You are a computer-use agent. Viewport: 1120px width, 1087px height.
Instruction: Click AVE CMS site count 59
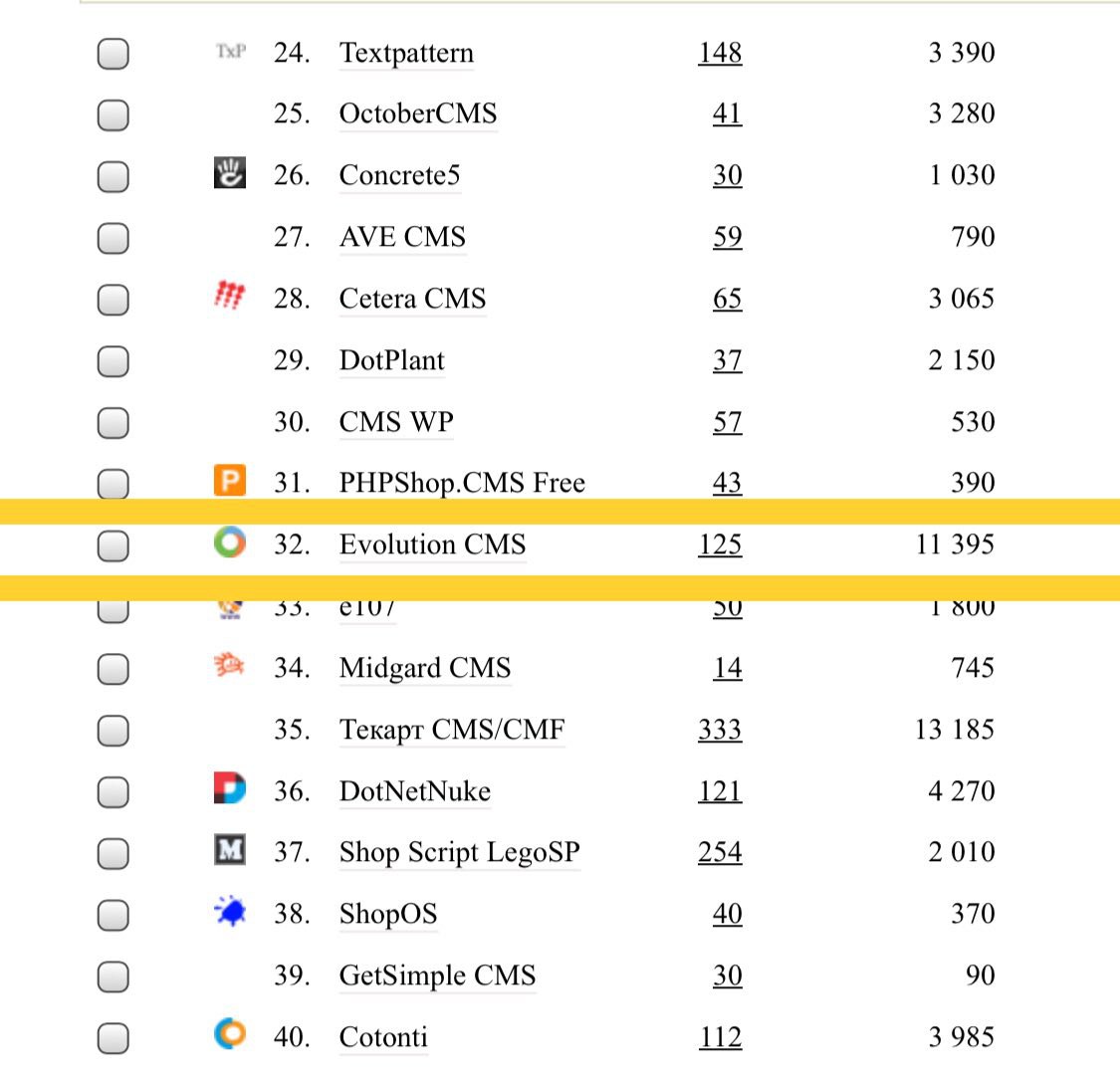pos(727,236)
